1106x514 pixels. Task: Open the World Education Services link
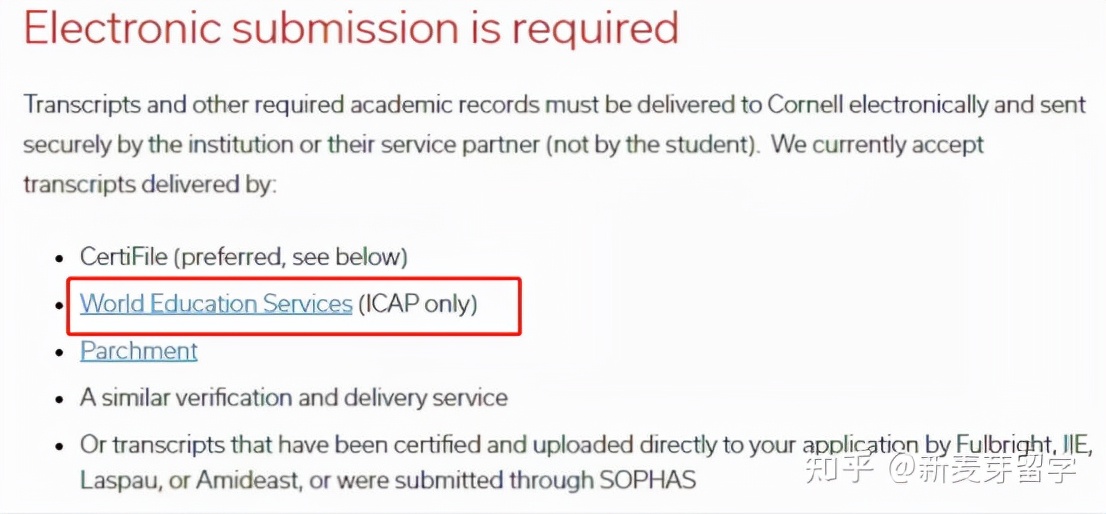(216, 304)
